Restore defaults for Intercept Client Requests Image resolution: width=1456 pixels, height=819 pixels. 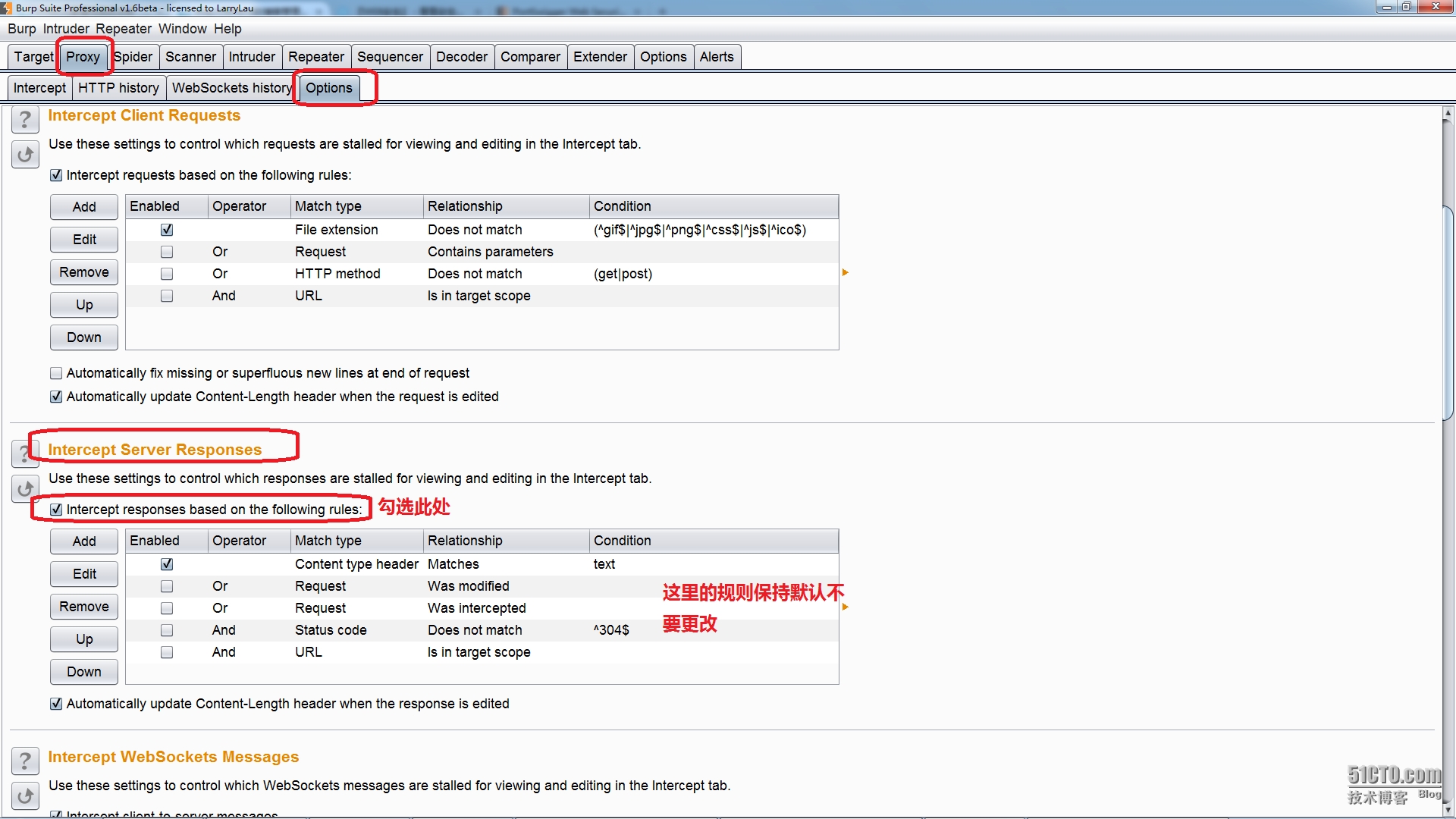pyautogui.click(x=25, y=155)
